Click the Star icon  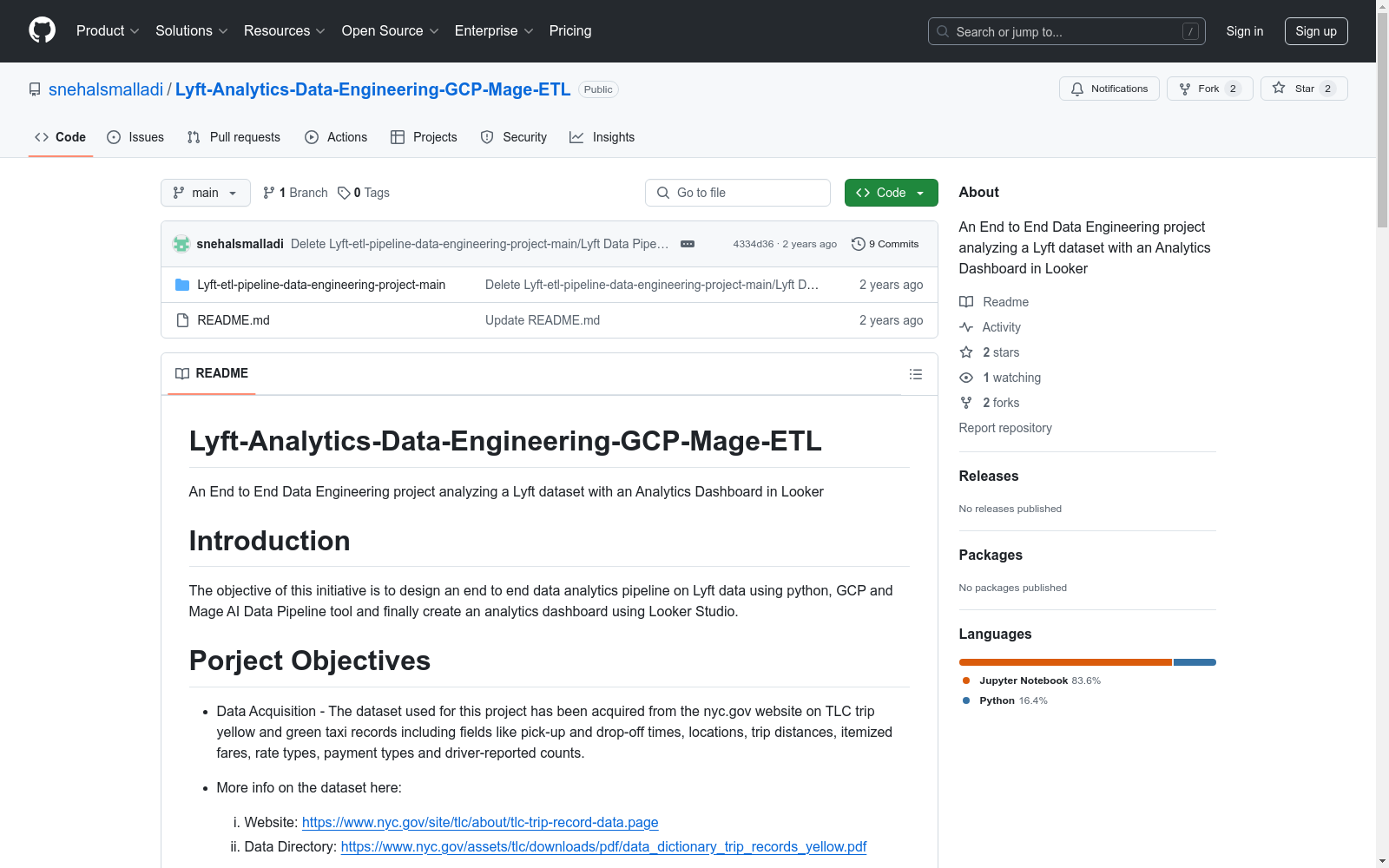(1279, 88)
